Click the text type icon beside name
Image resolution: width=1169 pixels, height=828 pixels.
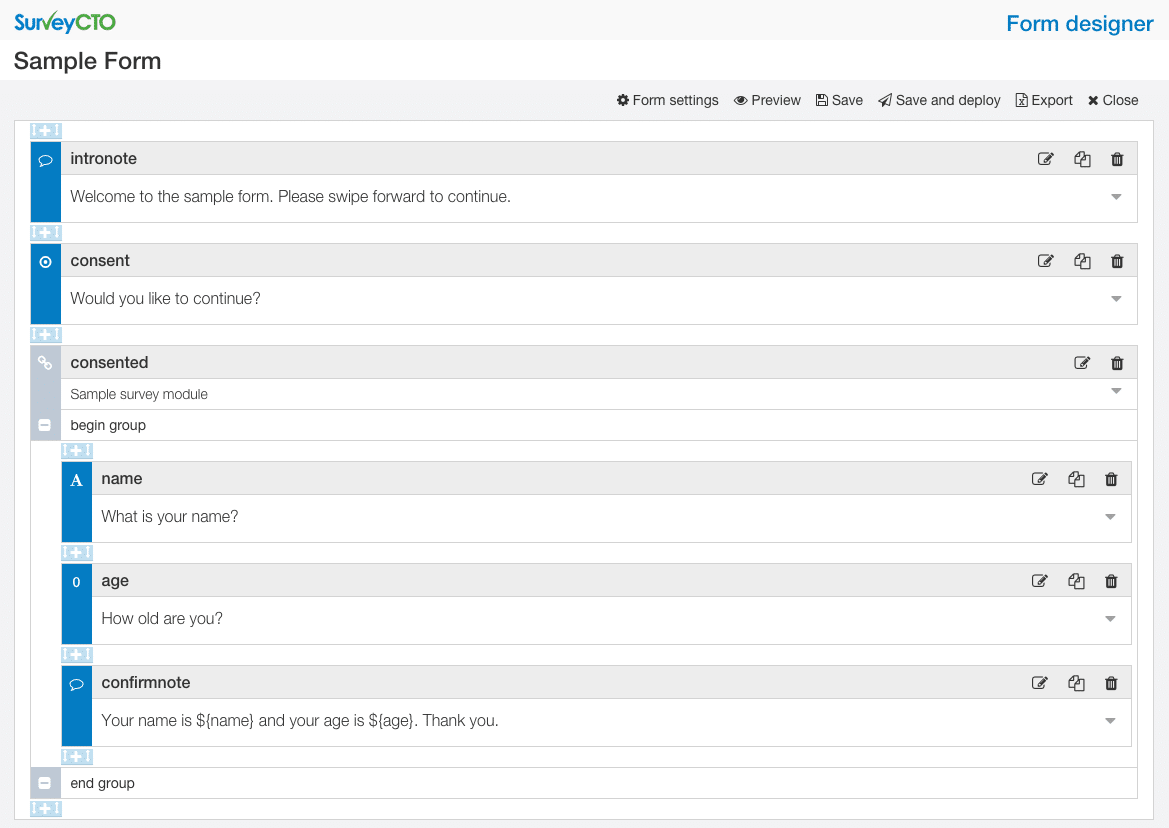pyautogui.click(x=76, y=480)
